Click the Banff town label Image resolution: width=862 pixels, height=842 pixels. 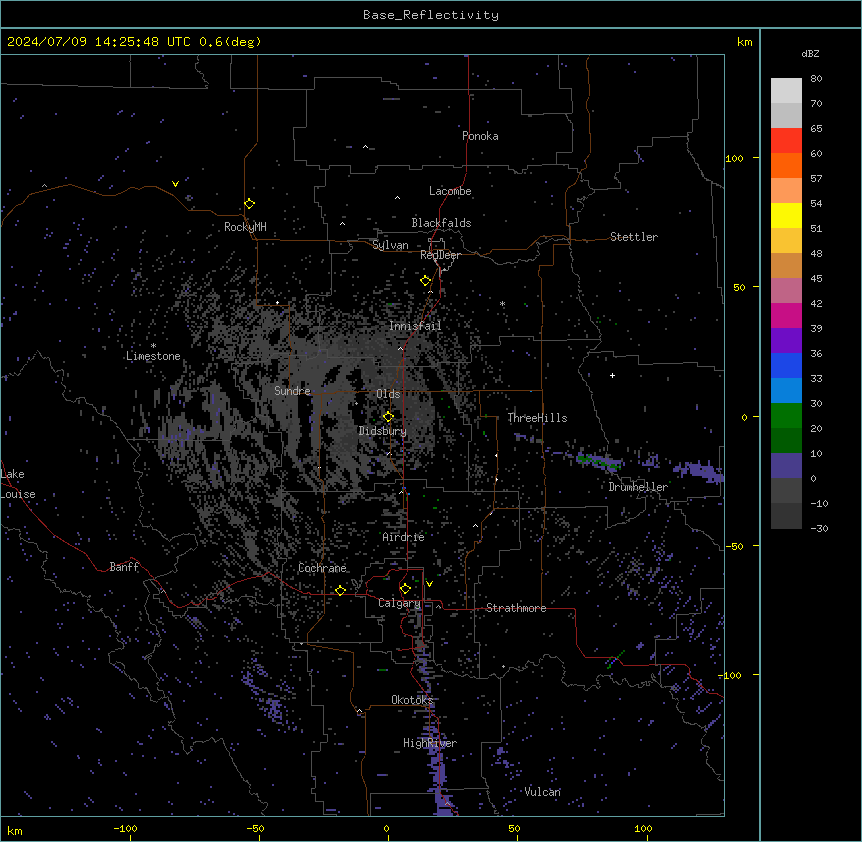(x=124, y=567)
